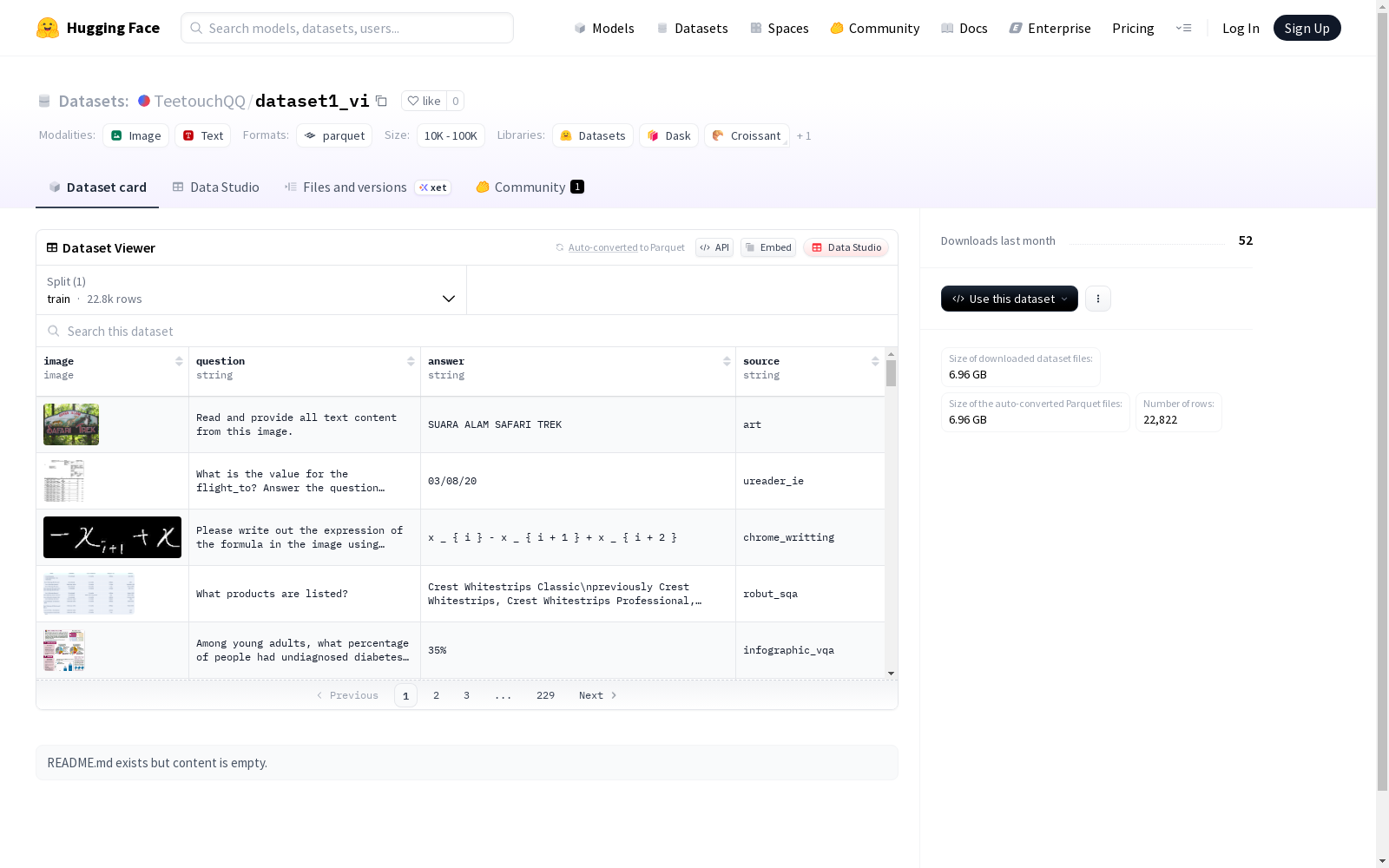Viewport: 1389px width, 868px height.
Task: Click the 'SUARA ALAM SAFARI TREK' answer cell
Action: pos(578,424)
